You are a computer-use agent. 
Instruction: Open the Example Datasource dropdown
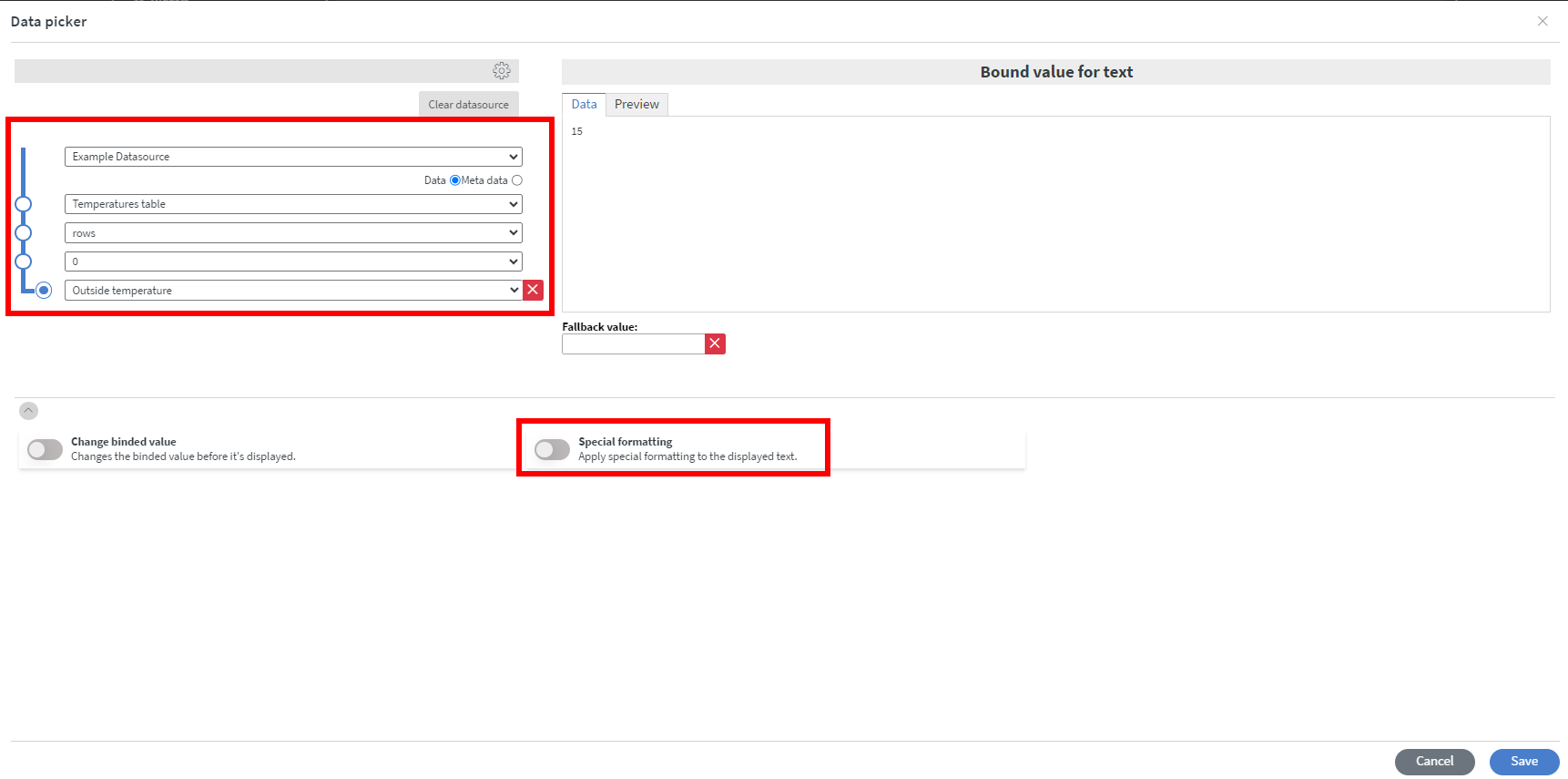coord(293,157)
